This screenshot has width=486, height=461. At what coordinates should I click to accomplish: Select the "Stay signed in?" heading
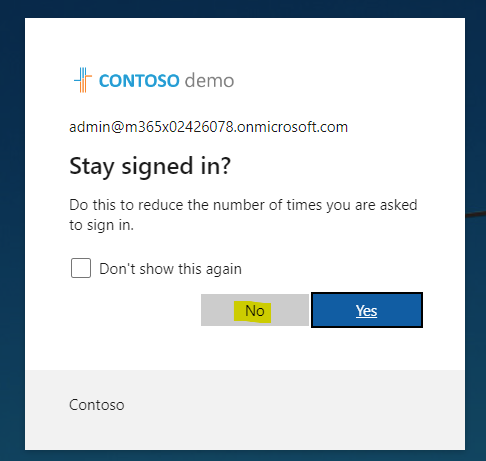[150, 166]
